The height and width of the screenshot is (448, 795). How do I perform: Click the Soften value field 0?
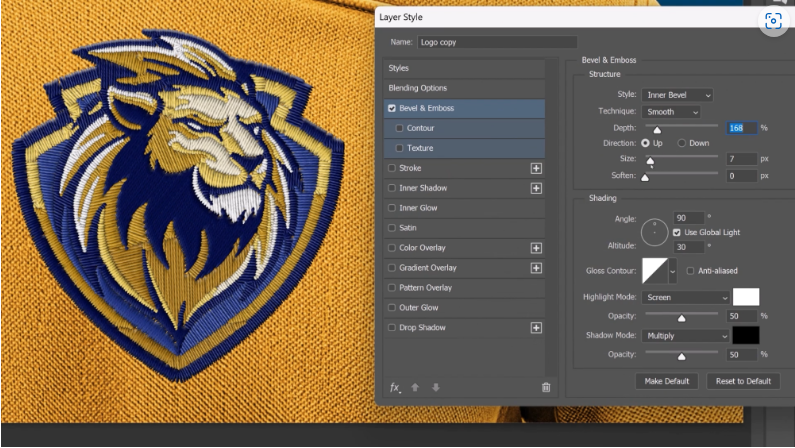pyautogui.click(x=742, y=176)
